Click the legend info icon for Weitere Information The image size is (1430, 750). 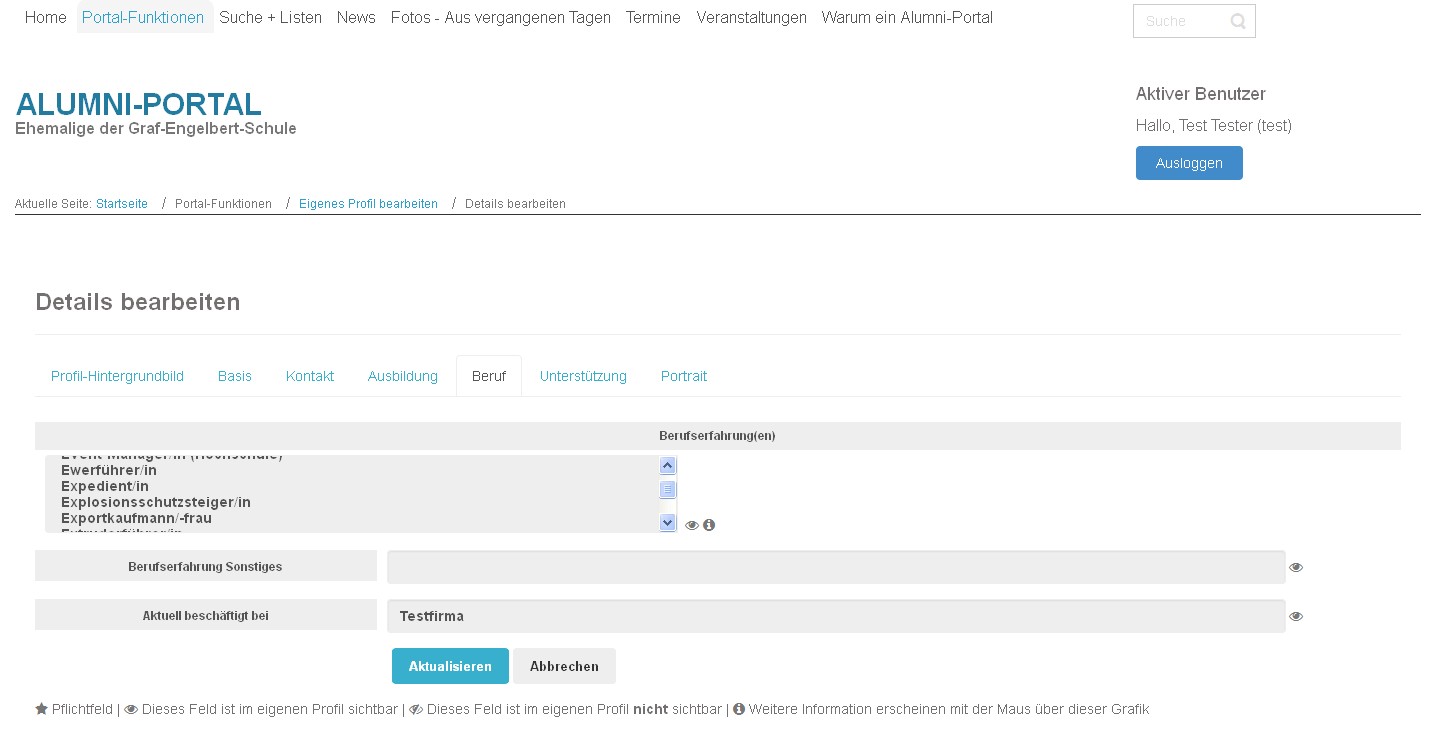pyautogui.click(x=739, y=709)
